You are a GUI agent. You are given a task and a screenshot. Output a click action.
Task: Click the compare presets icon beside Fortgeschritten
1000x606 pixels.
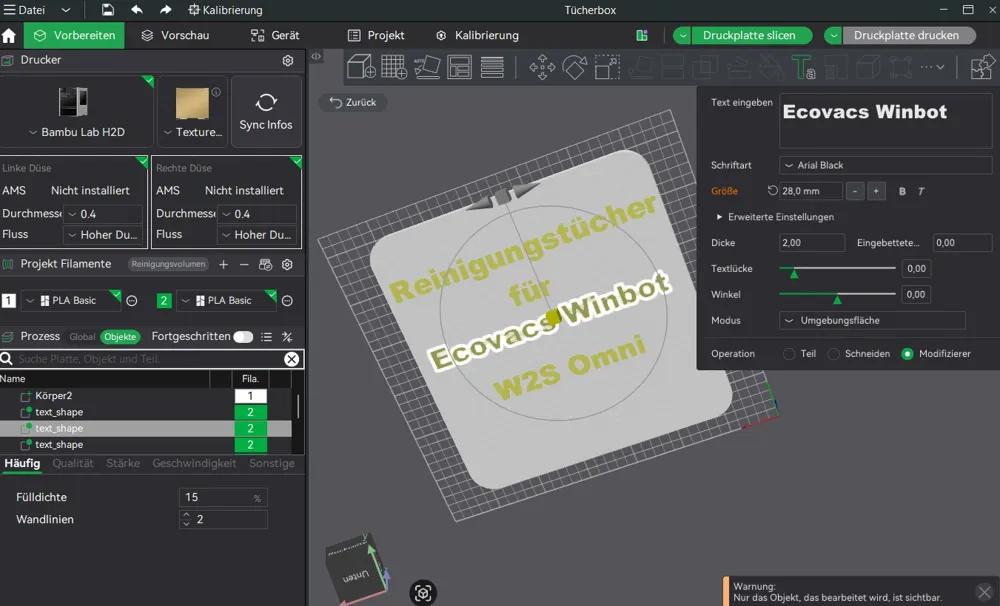pos(287,337)
